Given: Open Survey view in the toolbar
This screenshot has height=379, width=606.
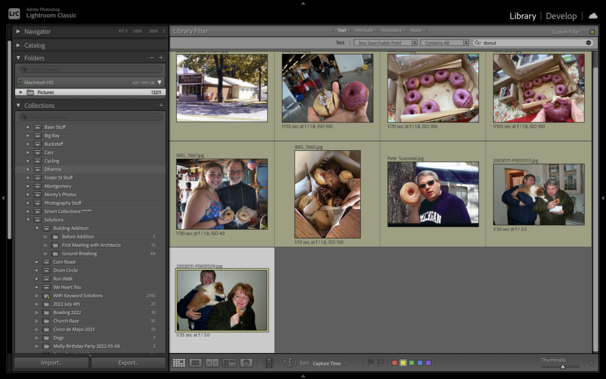Looking at the screenshot, I should (229, 363).
